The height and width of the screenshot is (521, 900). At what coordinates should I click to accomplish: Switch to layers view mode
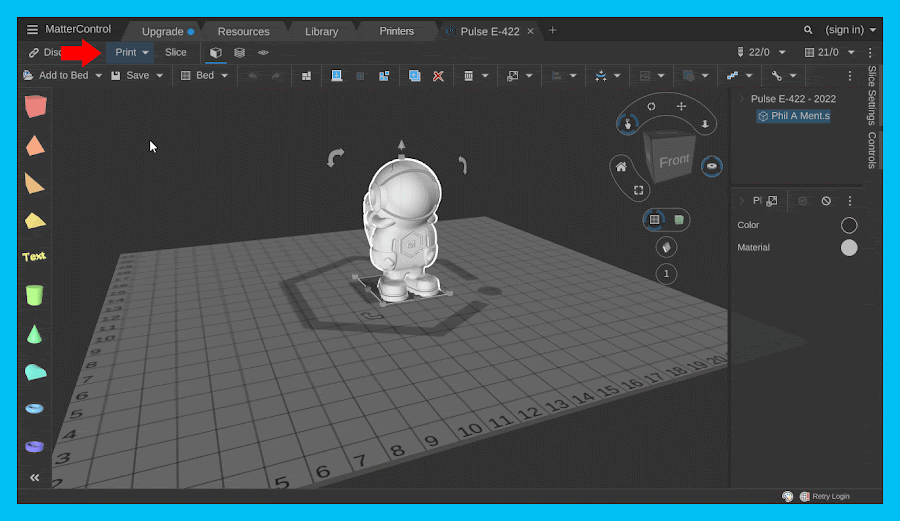coord(239,52)
